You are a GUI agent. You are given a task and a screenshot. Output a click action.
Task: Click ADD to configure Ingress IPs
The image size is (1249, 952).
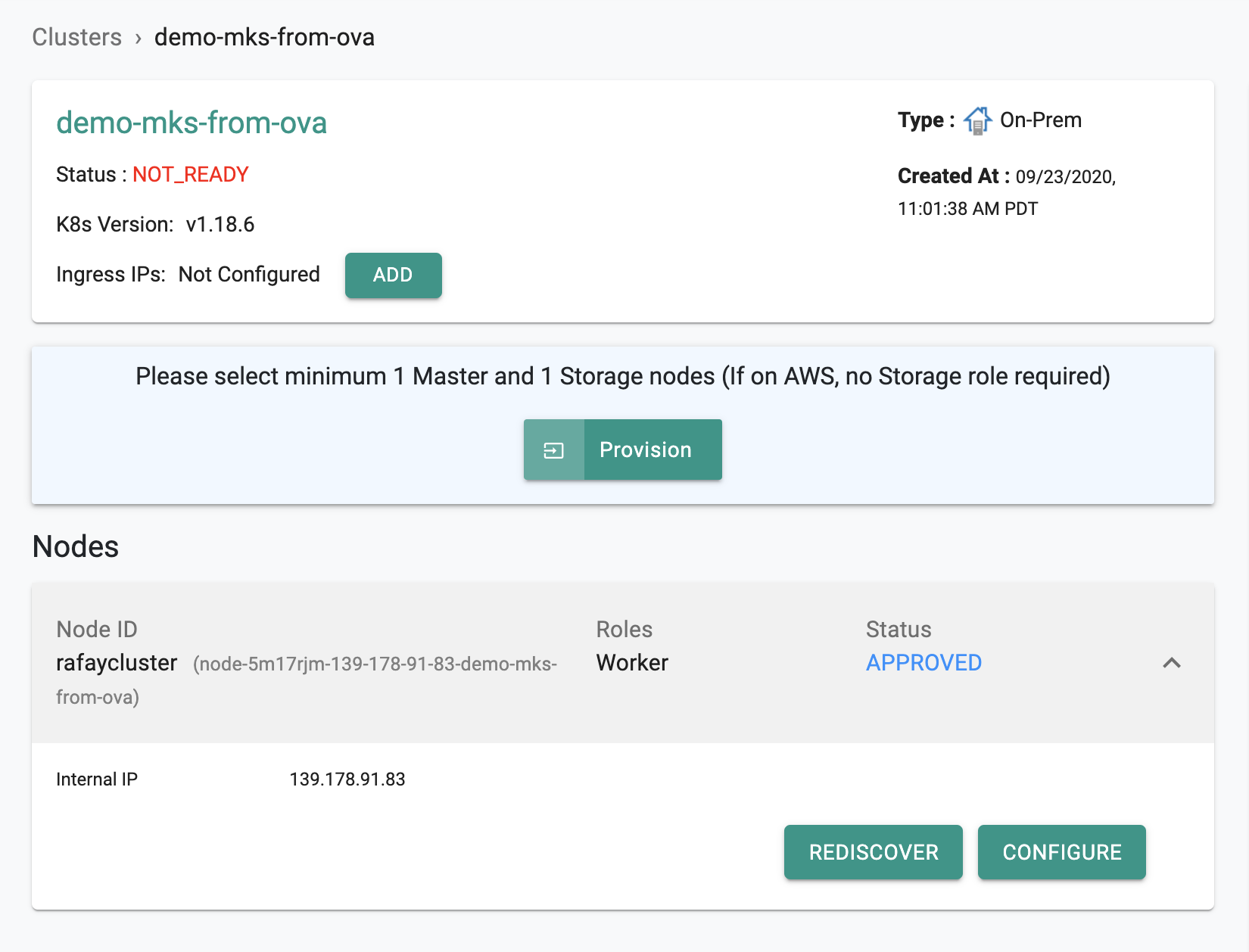click(393, 275)
